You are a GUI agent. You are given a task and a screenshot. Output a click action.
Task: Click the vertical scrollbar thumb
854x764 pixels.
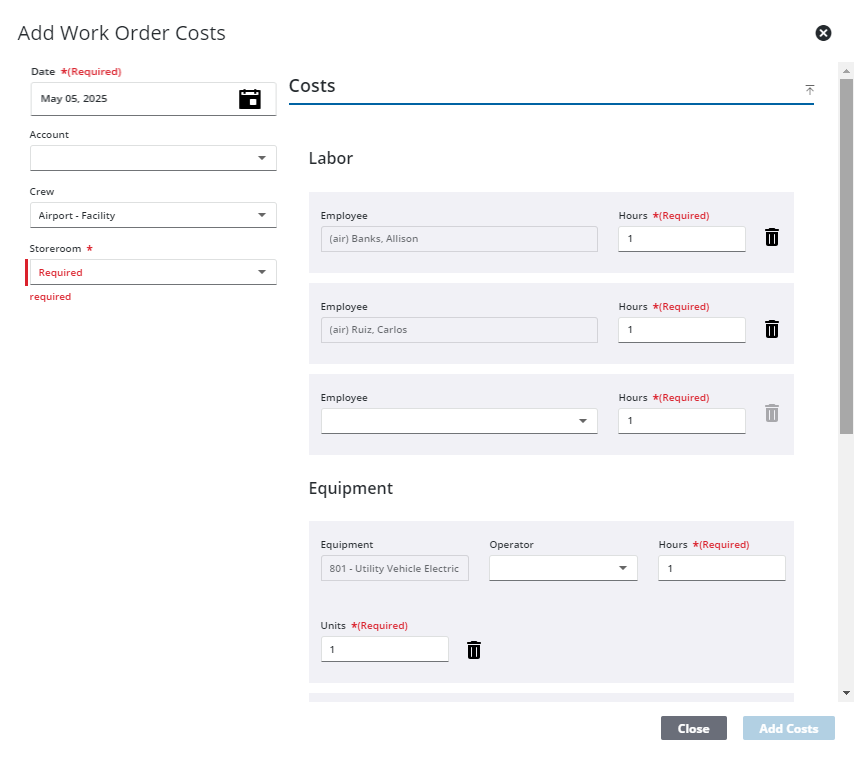point(846,256)
